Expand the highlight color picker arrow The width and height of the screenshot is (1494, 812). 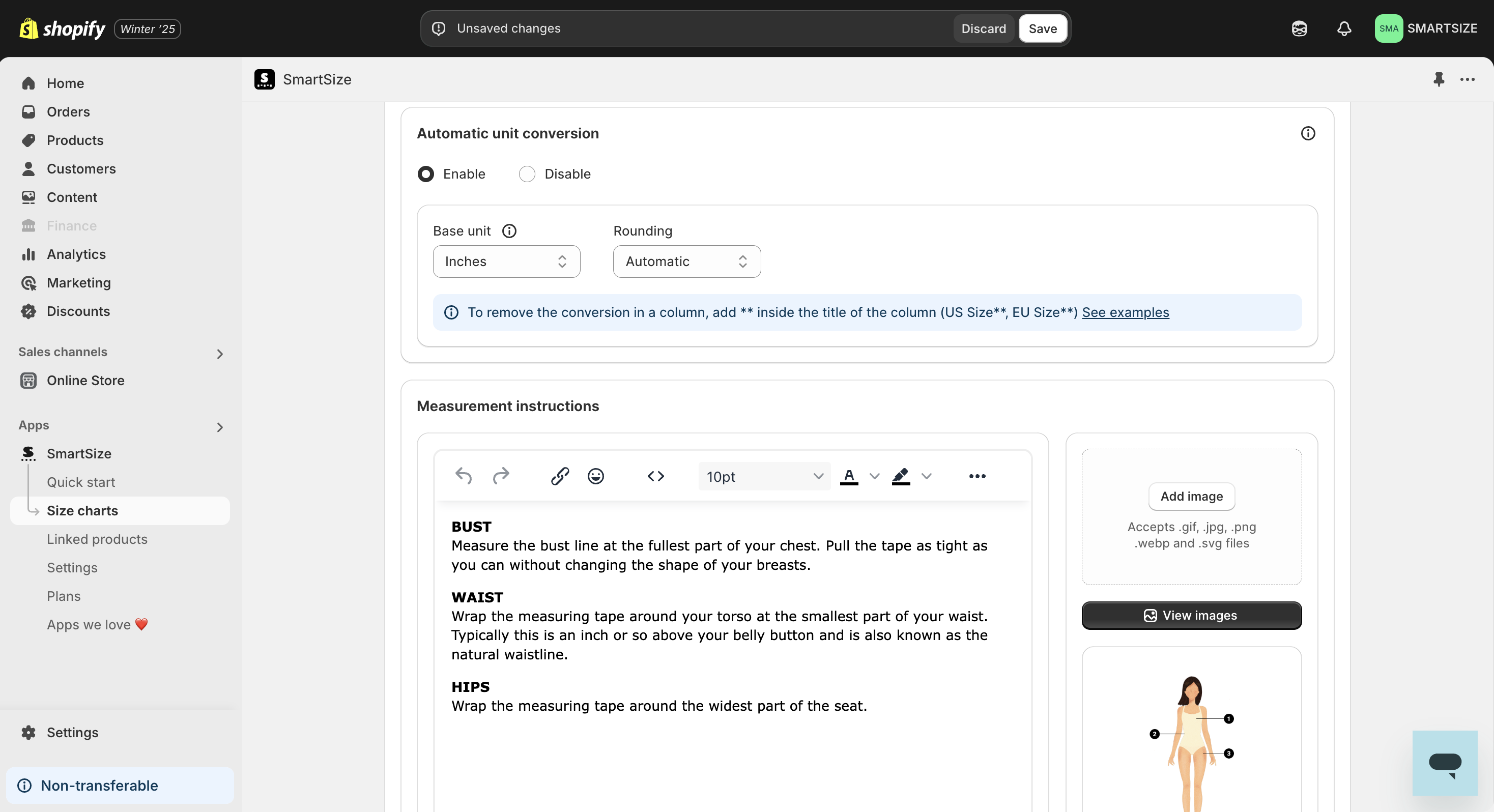(x=926, y=476)
